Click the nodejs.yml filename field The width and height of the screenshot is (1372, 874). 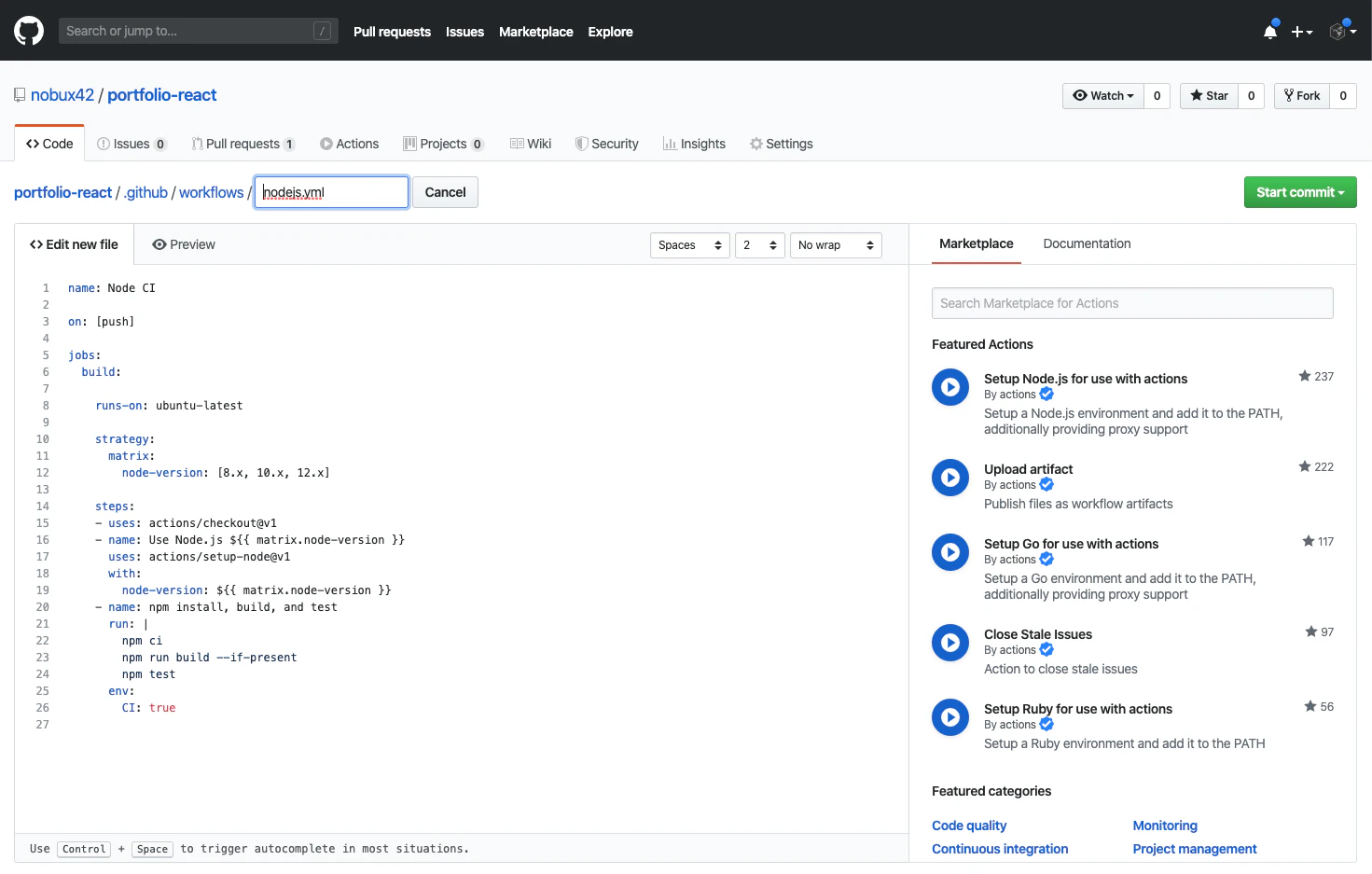[331, 192]
